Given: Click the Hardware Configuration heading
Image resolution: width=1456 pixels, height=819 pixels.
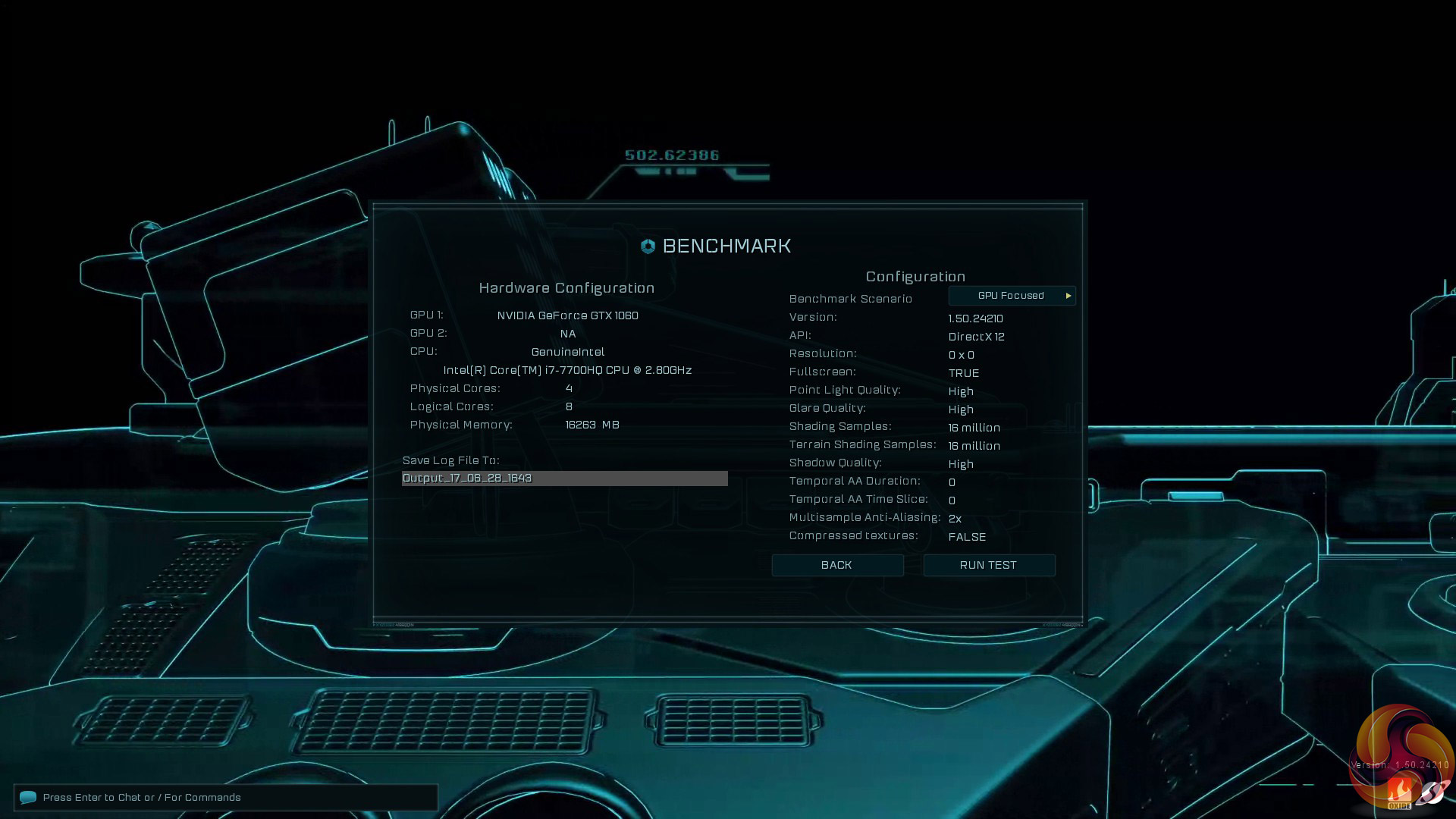Looking at the screenshot, I should [566, 288].
